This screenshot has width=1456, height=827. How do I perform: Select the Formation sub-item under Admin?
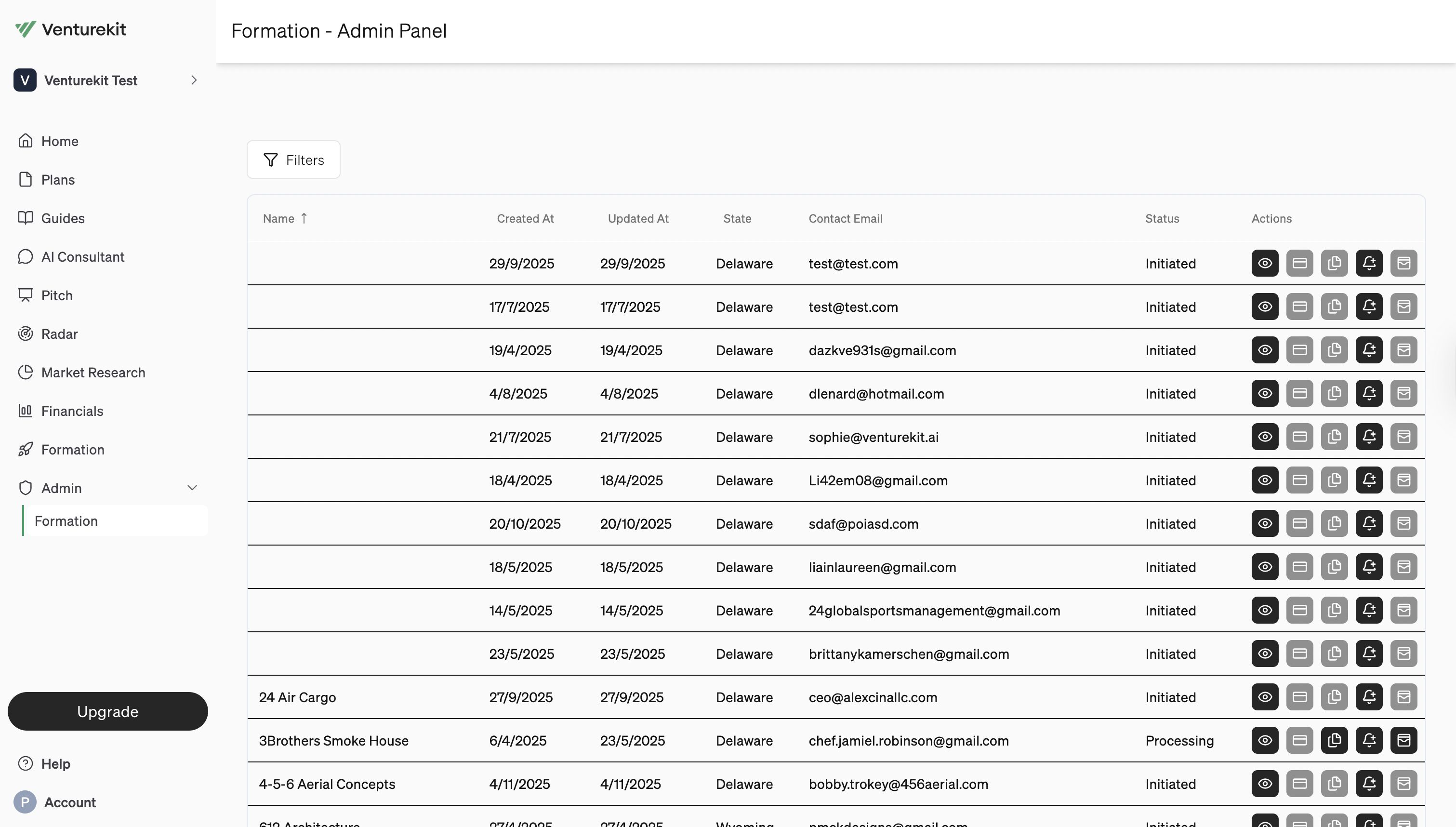pyautogui.click(x=115, y=521)
